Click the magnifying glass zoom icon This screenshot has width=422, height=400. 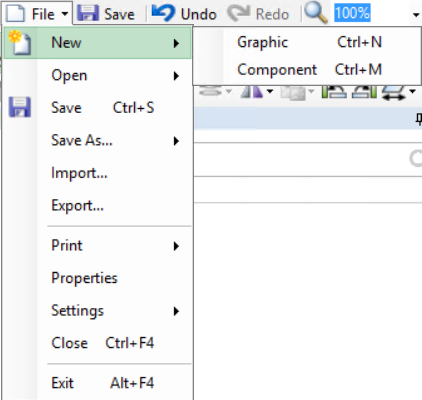pos(316,13)
